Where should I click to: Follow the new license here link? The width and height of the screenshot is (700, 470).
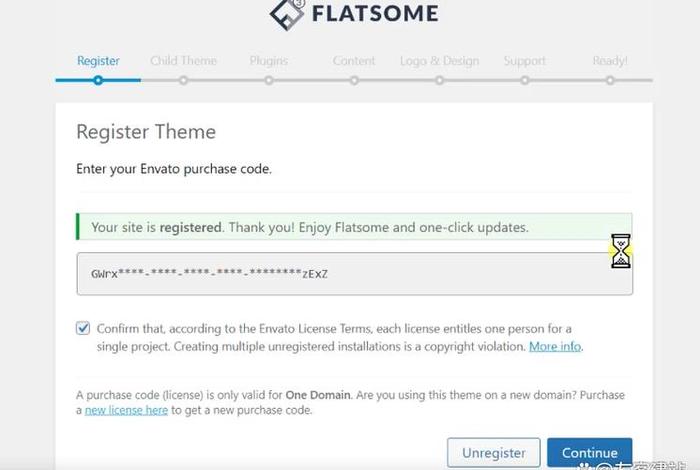(x=126, y=410)
